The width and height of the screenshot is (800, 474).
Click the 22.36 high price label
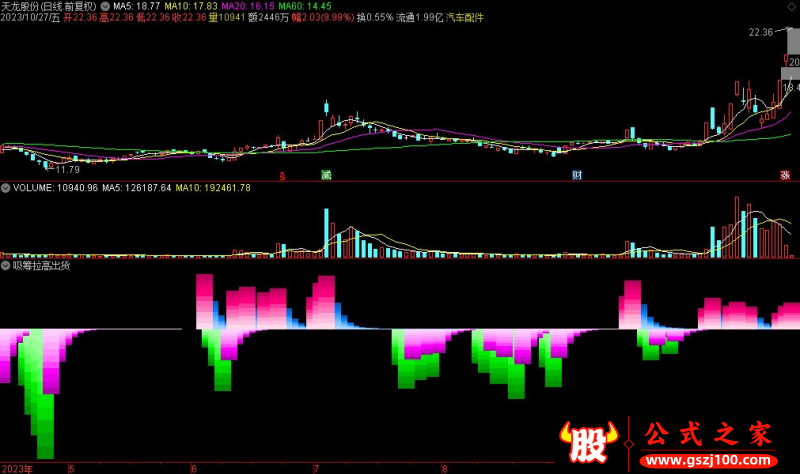761,33
